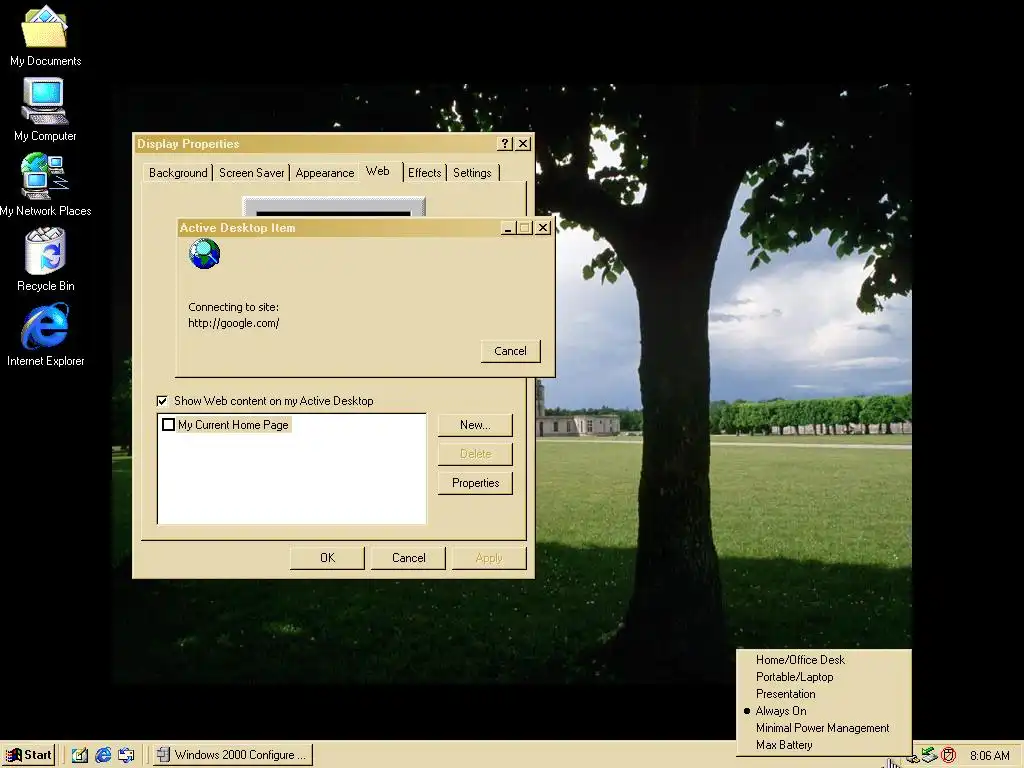1024x768 pixels.
Task: Click the network connection tray icon
Action: (x=929, y=756)
